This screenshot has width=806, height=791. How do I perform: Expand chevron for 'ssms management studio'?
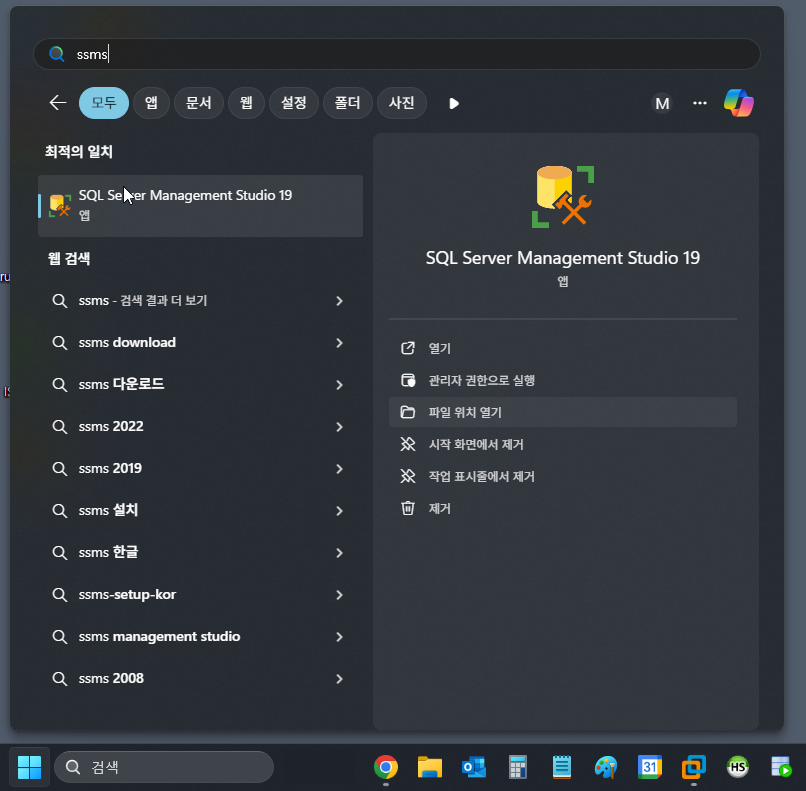[x=339, y=637]
